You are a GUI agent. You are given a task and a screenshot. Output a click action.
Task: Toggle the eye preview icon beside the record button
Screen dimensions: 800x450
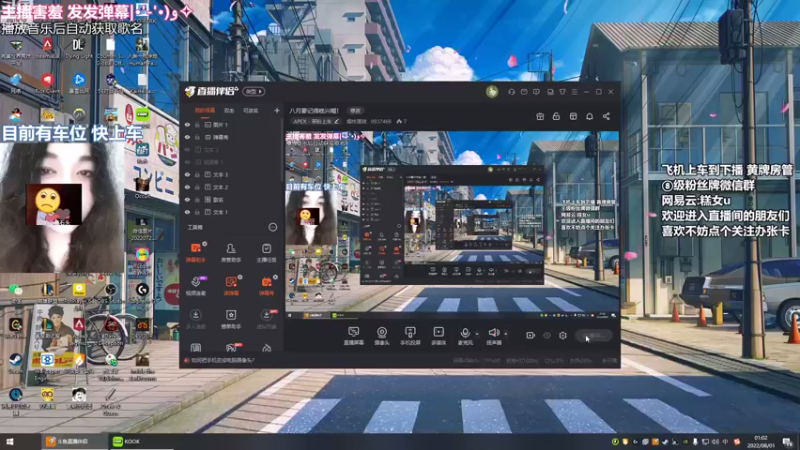pyautogui.click(x=547, y=335)
